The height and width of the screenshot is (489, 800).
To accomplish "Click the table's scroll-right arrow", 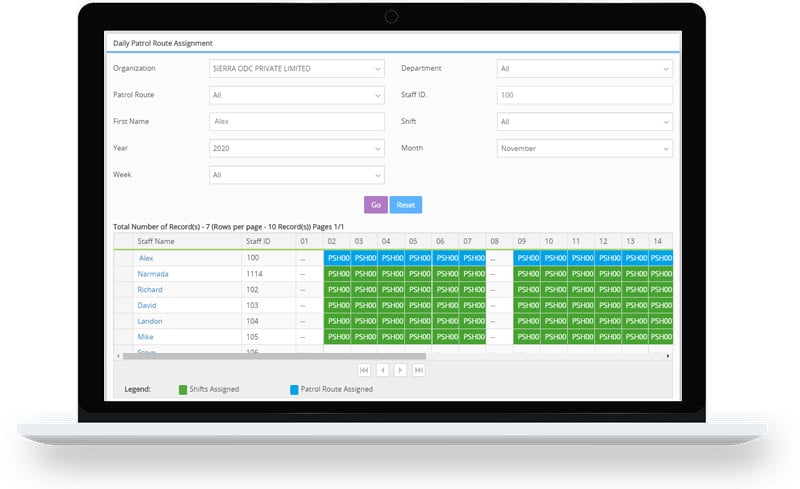I will [667, 355].
